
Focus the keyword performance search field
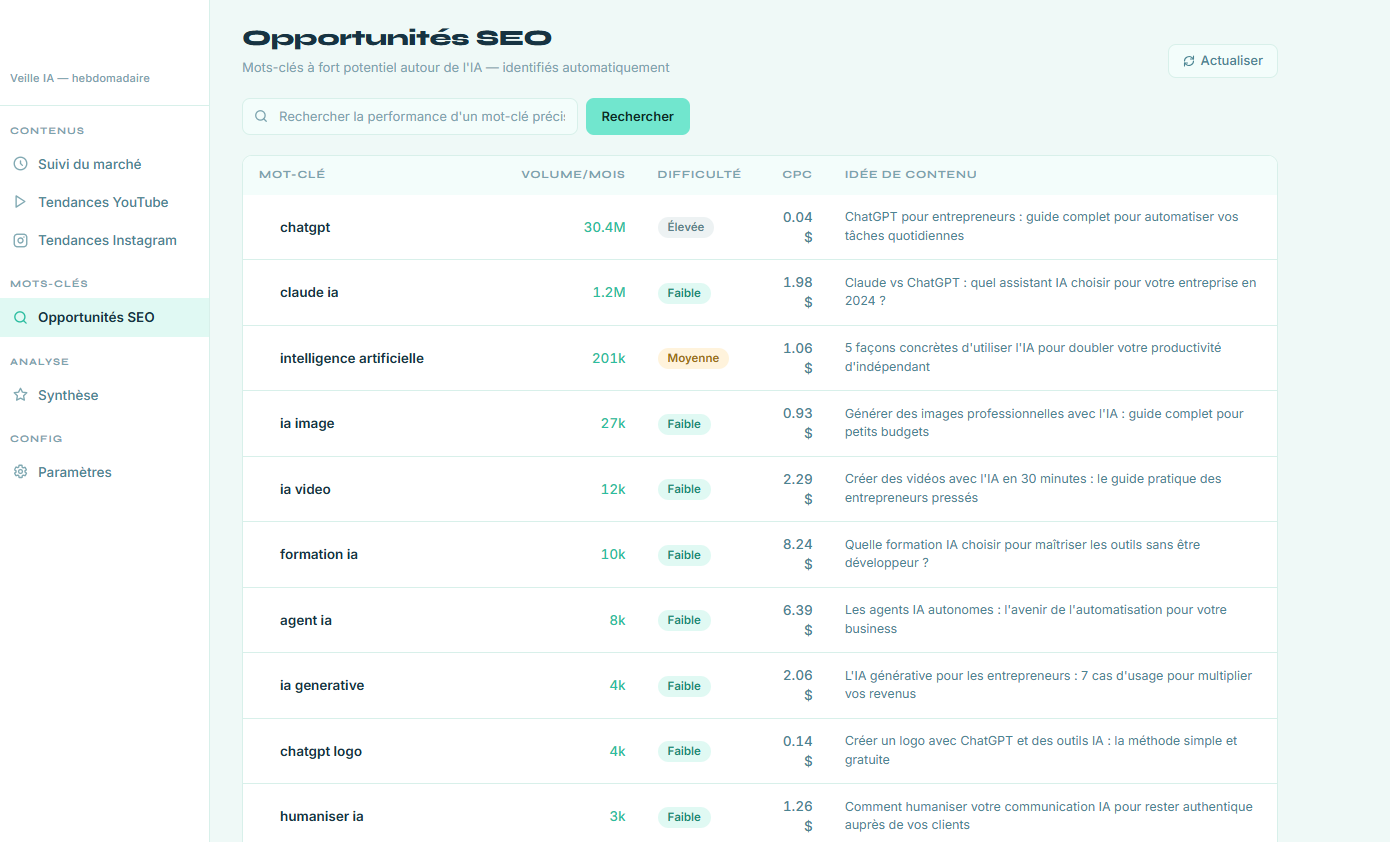[x=410, y=116]
